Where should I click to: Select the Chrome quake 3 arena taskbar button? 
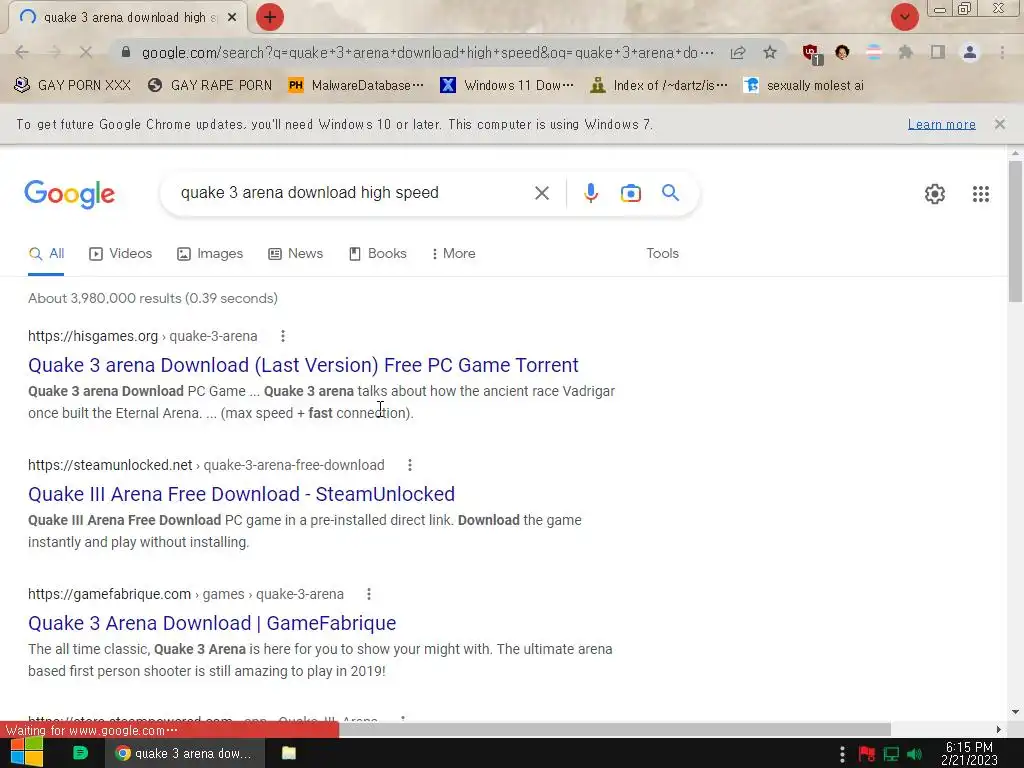coord(184,754)
